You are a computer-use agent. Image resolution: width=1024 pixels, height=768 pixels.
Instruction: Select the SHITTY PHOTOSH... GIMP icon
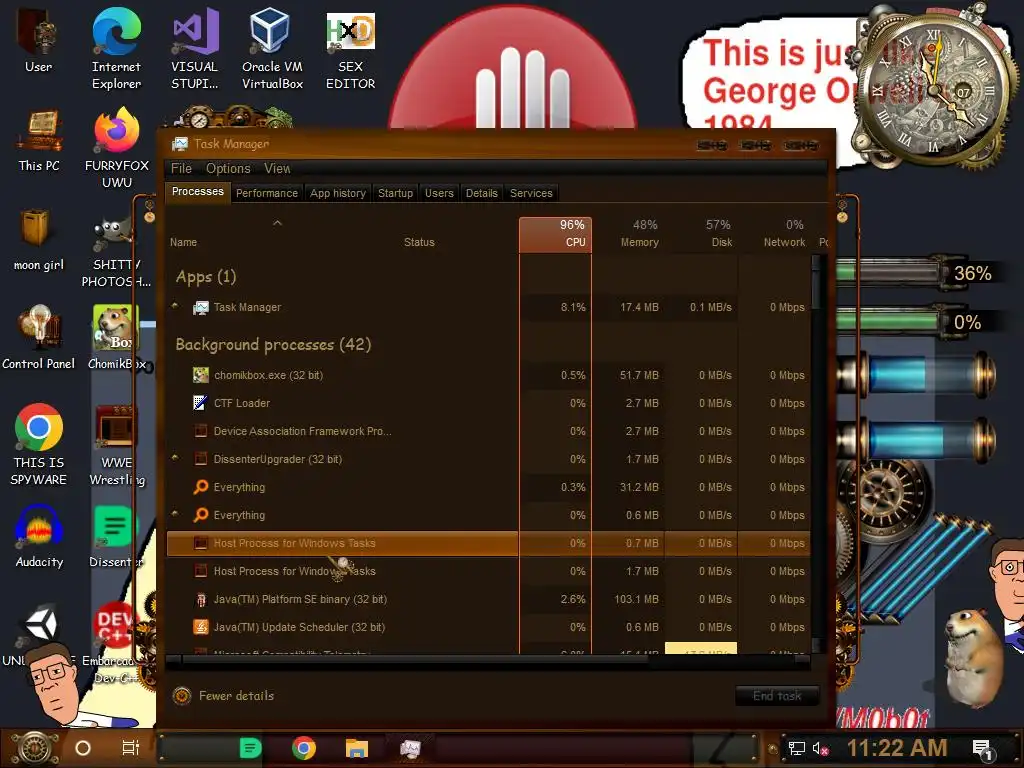(116, 253)
